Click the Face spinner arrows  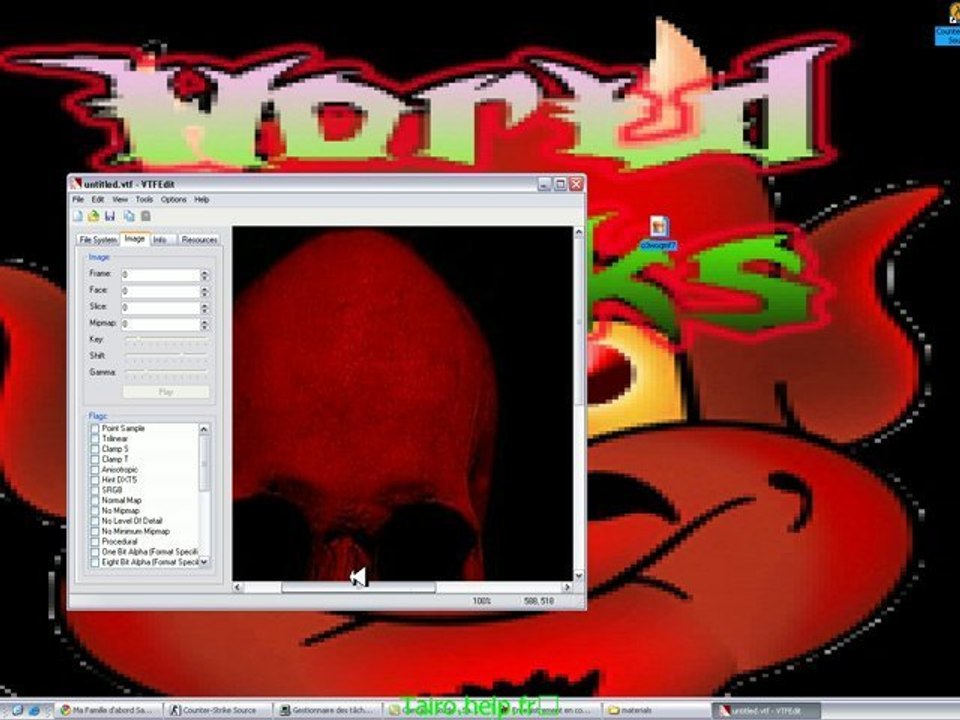point(205,291)
